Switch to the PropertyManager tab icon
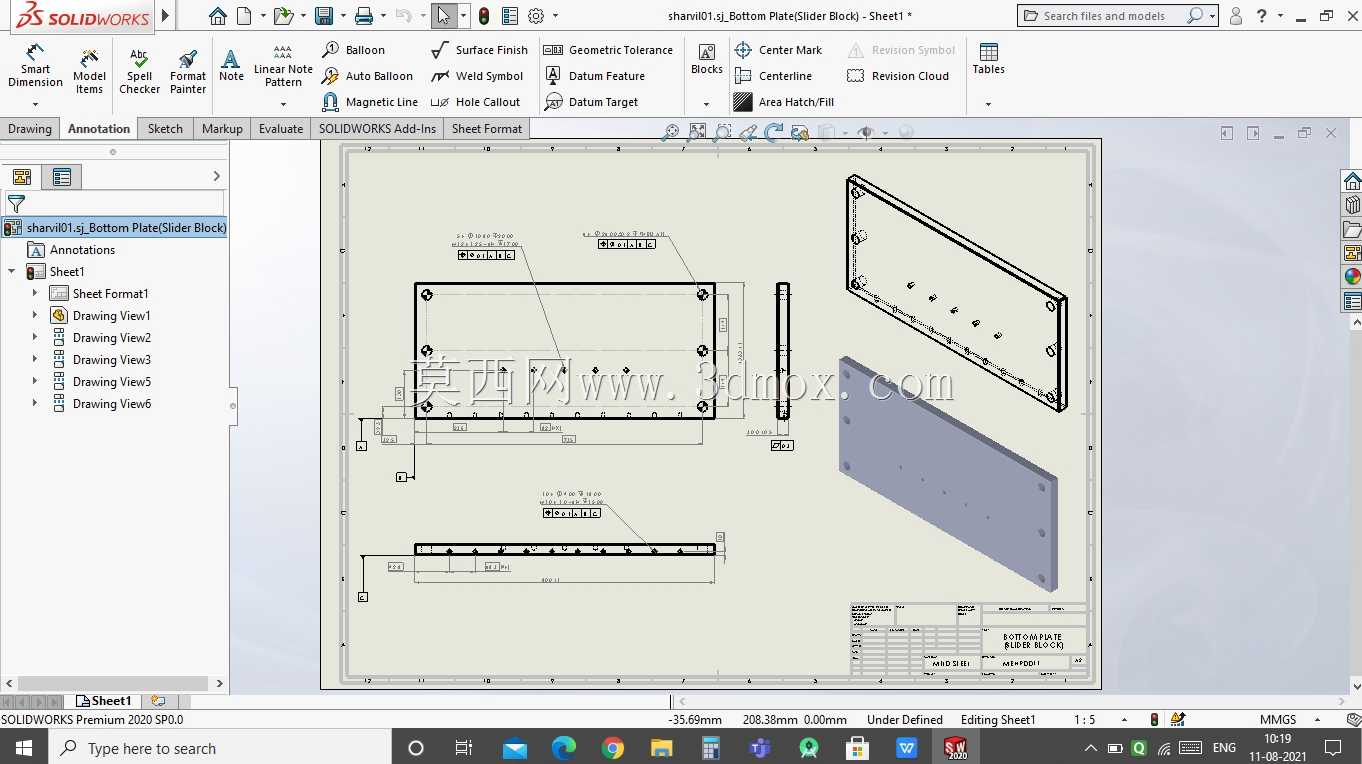 click(62, 177)
